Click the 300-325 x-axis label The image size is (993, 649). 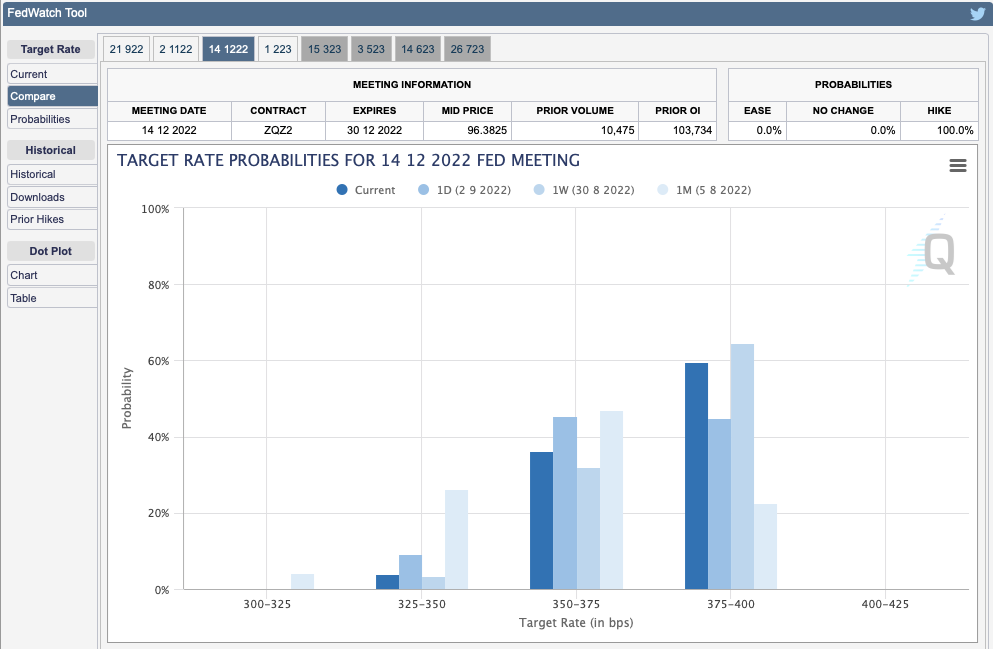[x=267, y=604]
